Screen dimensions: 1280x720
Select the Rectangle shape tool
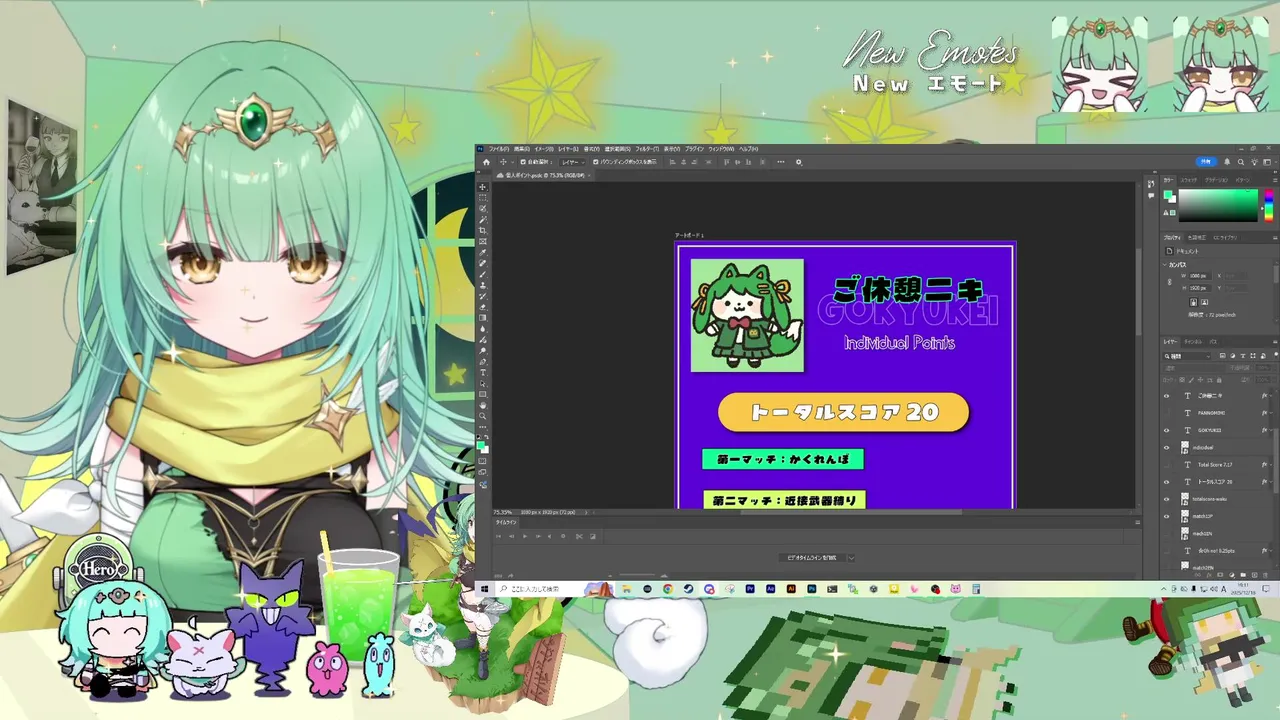483,394
